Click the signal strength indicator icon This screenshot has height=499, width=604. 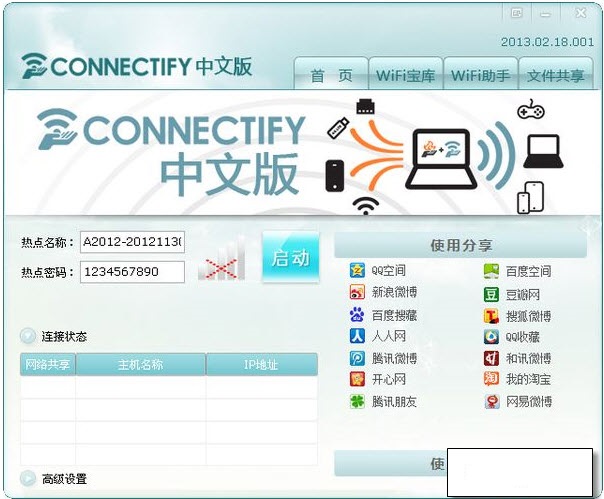coord(221,259)
